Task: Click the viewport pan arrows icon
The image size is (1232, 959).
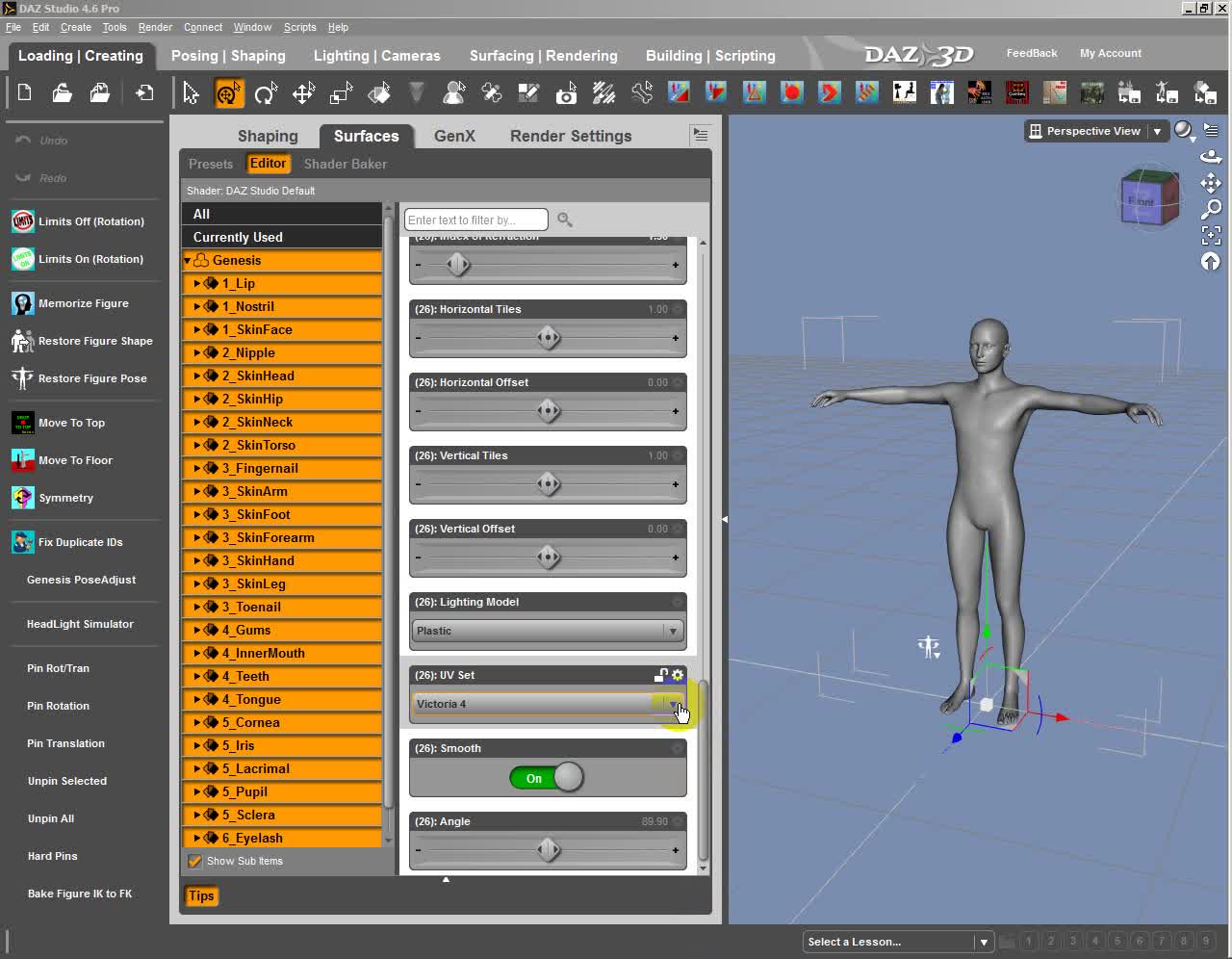Action: pyautogui.click(x=1211, y=183)
